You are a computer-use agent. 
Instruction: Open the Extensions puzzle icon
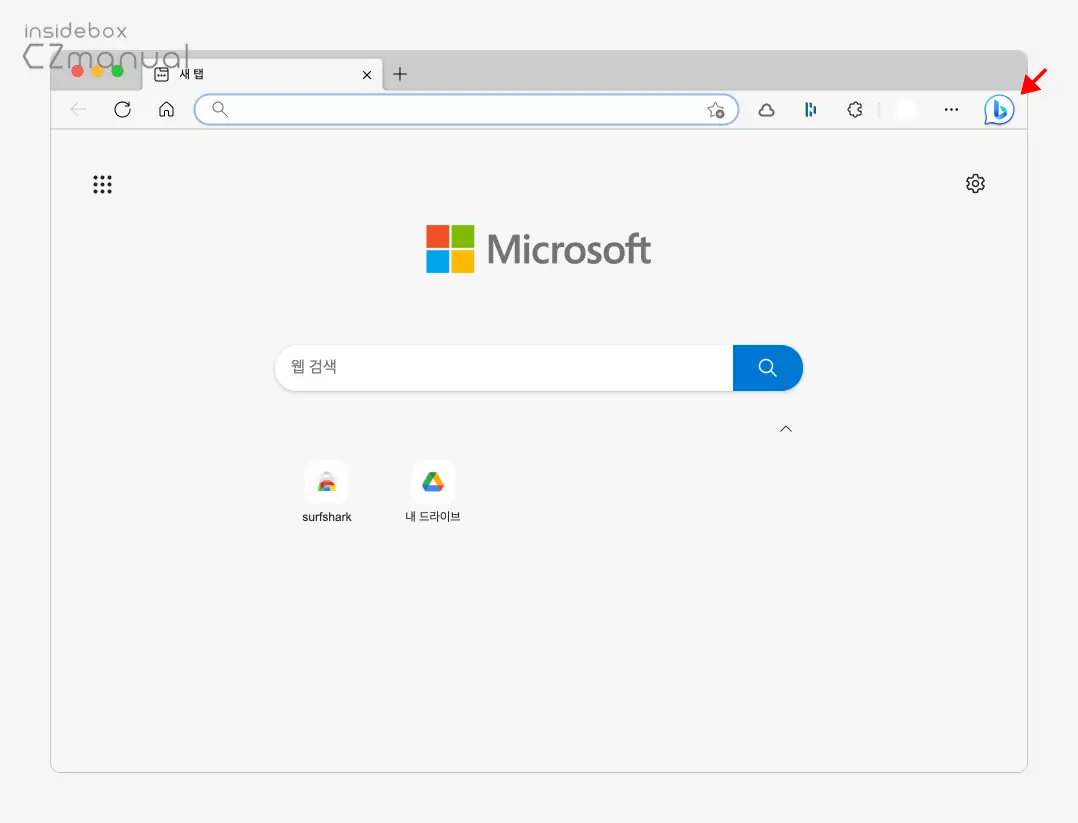click(855, 110)
